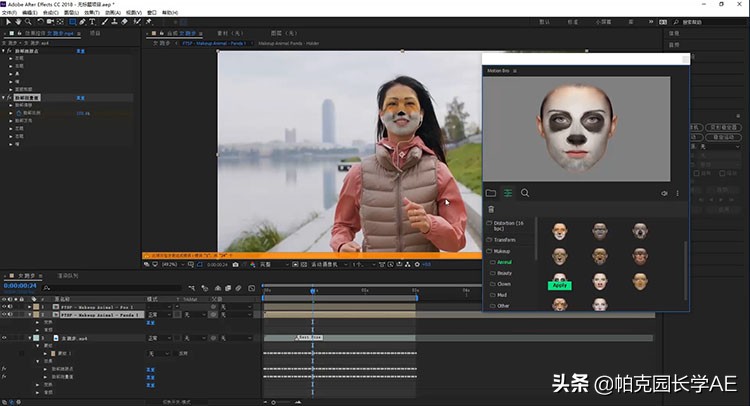The image size is (750, 406).
Task: Open search in Motion Bro panel
Action: click(x=525, y=193)
